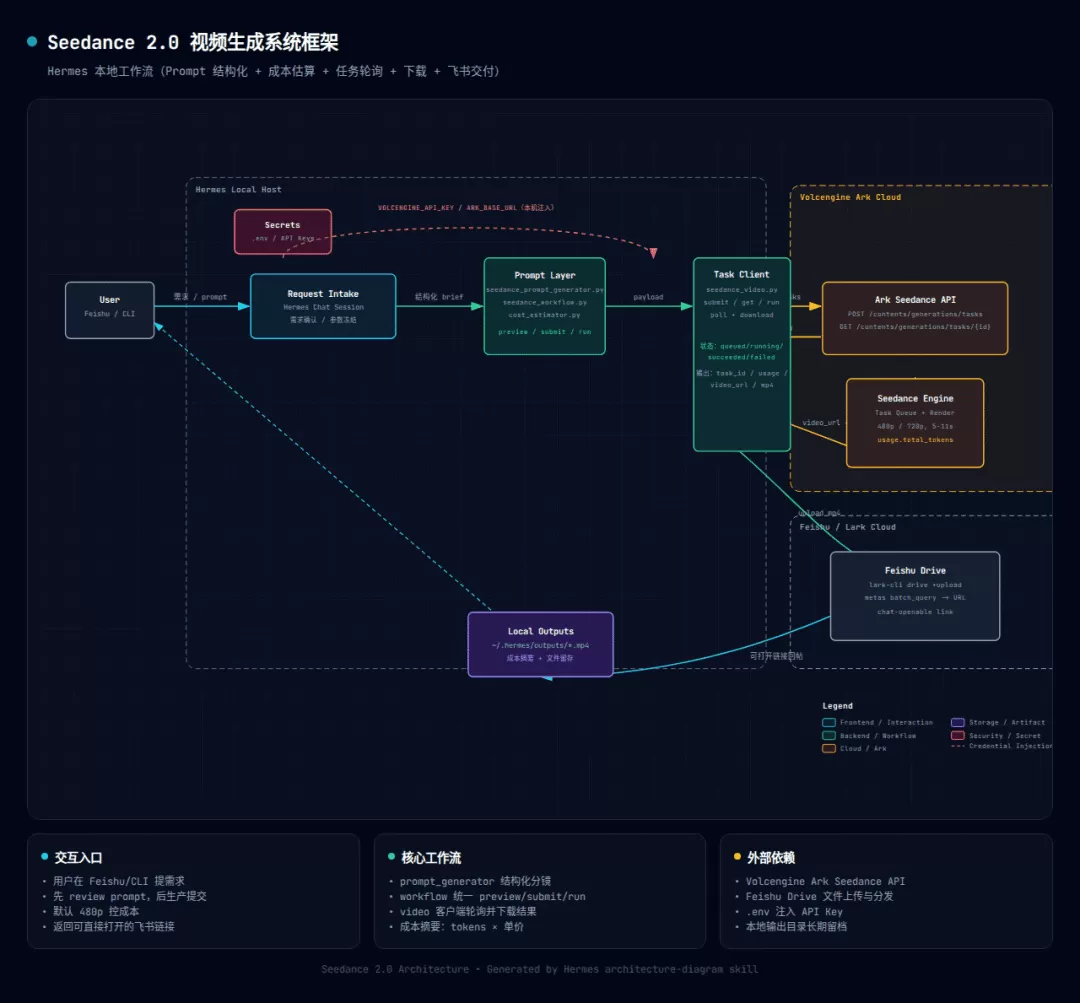Click the "默认 480p 控成本" bullet
1080x1003 pixels.
coord(96,911)
